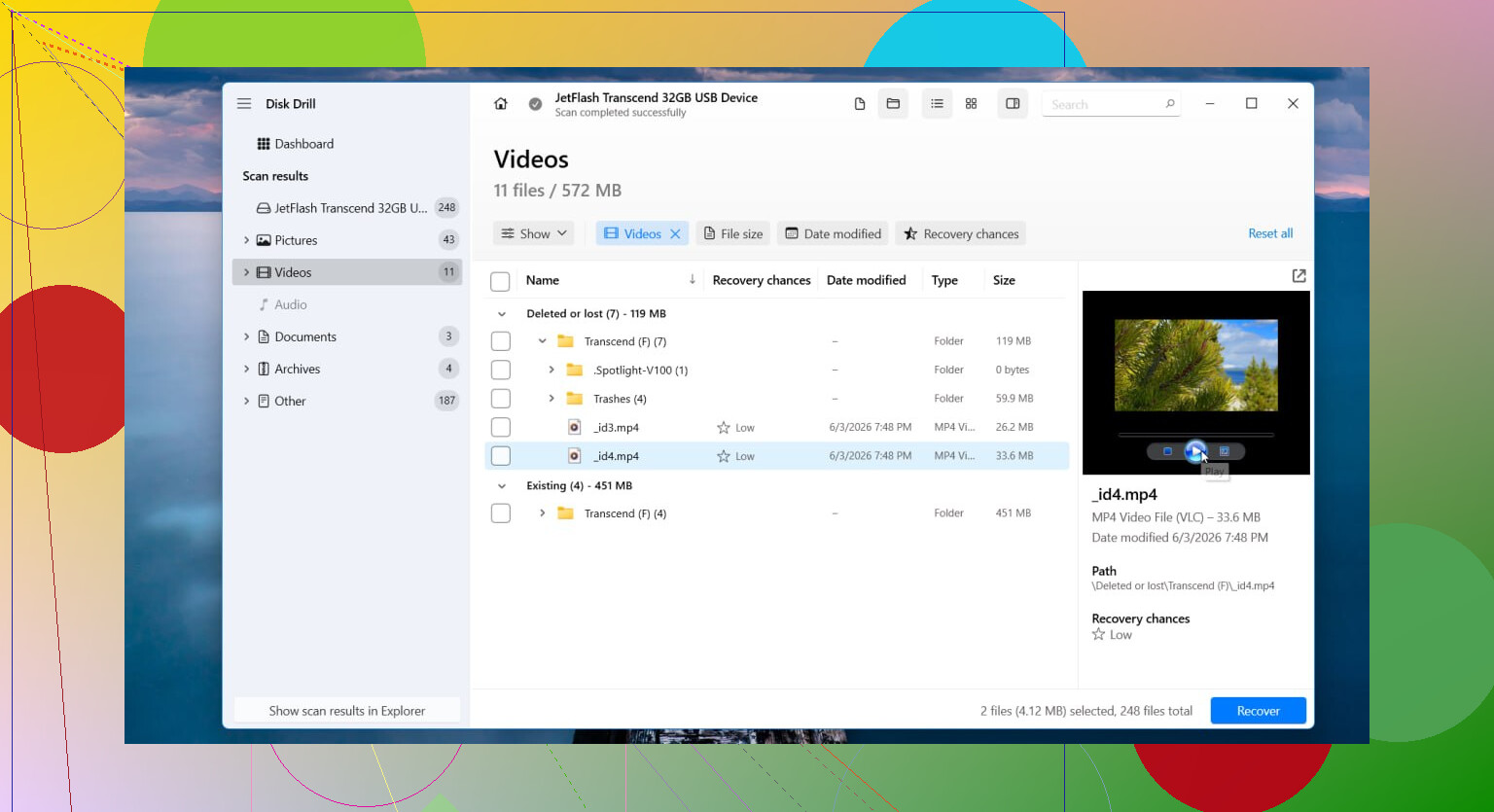Click the video preview progress bar
Viewport: 1494px width, 812px height.
click(x=1195, y=435)
